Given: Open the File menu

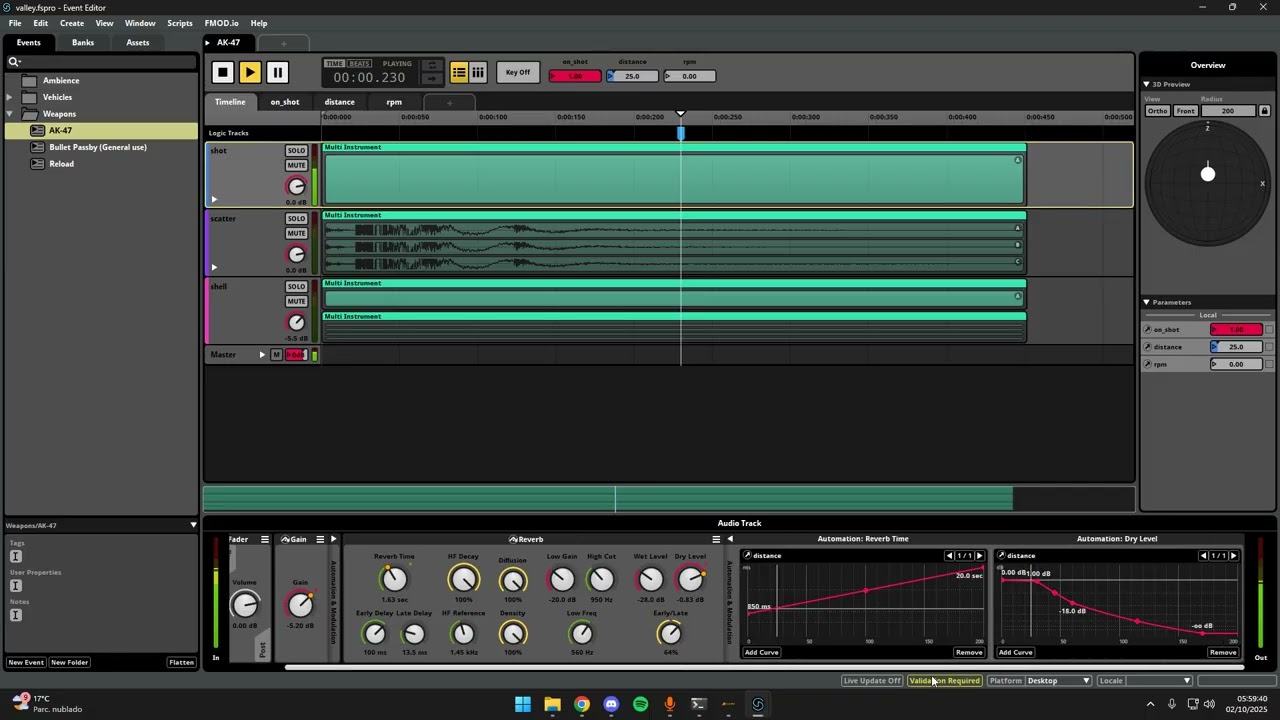Looking at the screenshot, I should 15,23.
